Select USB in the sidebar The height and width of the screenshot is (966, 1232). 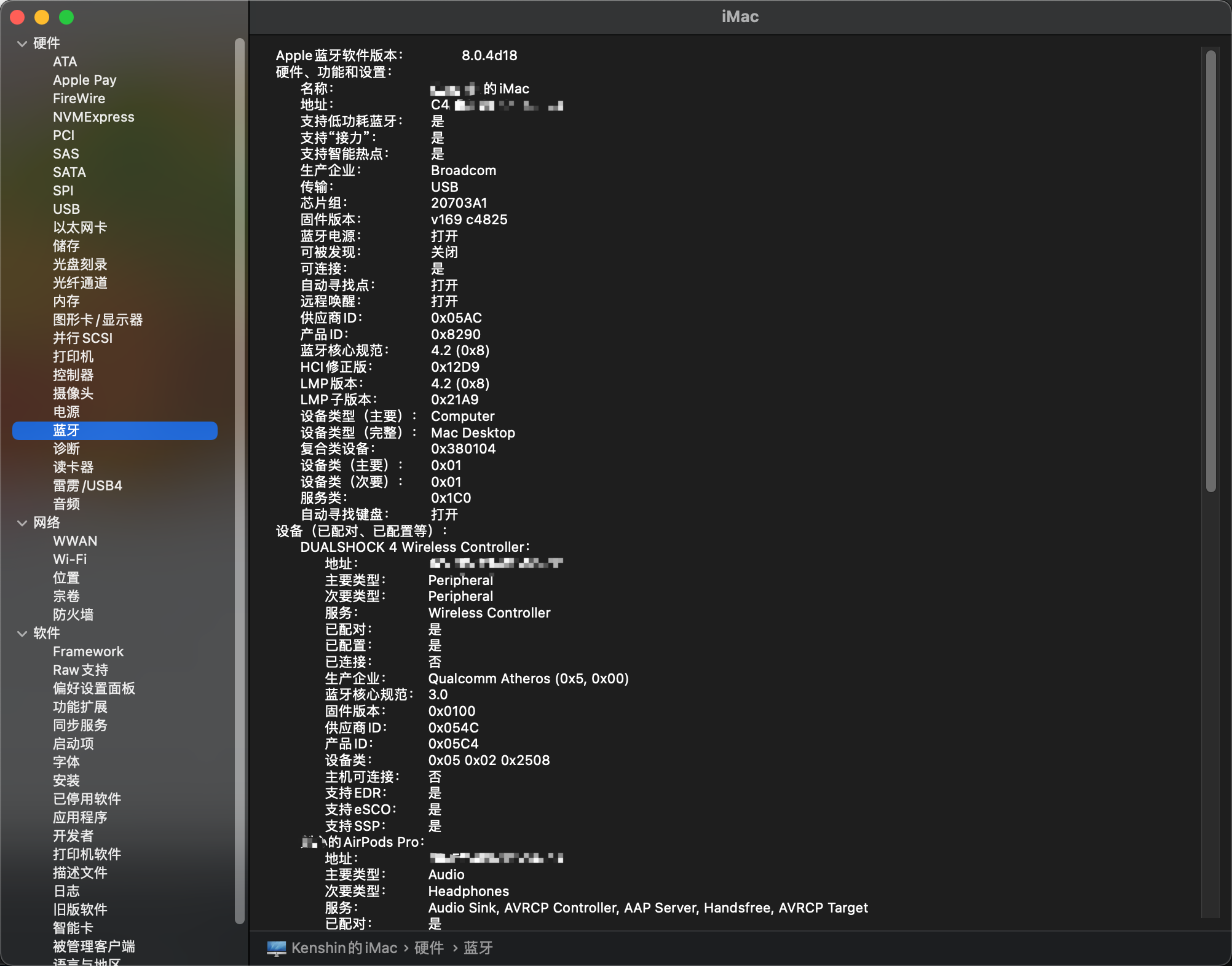pyautogui.click(x=66, y=209)
